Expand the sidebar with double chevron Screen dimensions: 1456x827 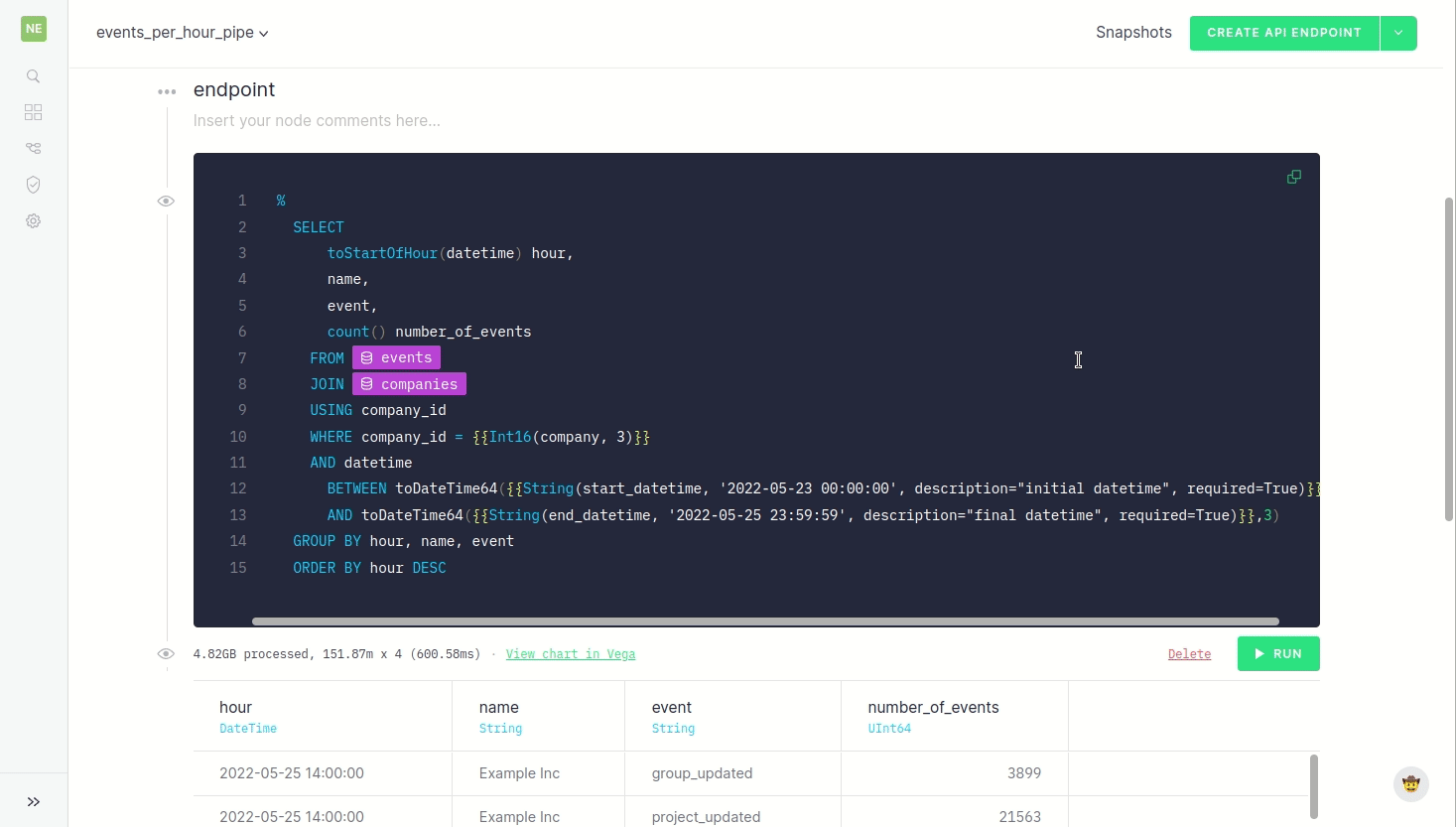[34, 802]
